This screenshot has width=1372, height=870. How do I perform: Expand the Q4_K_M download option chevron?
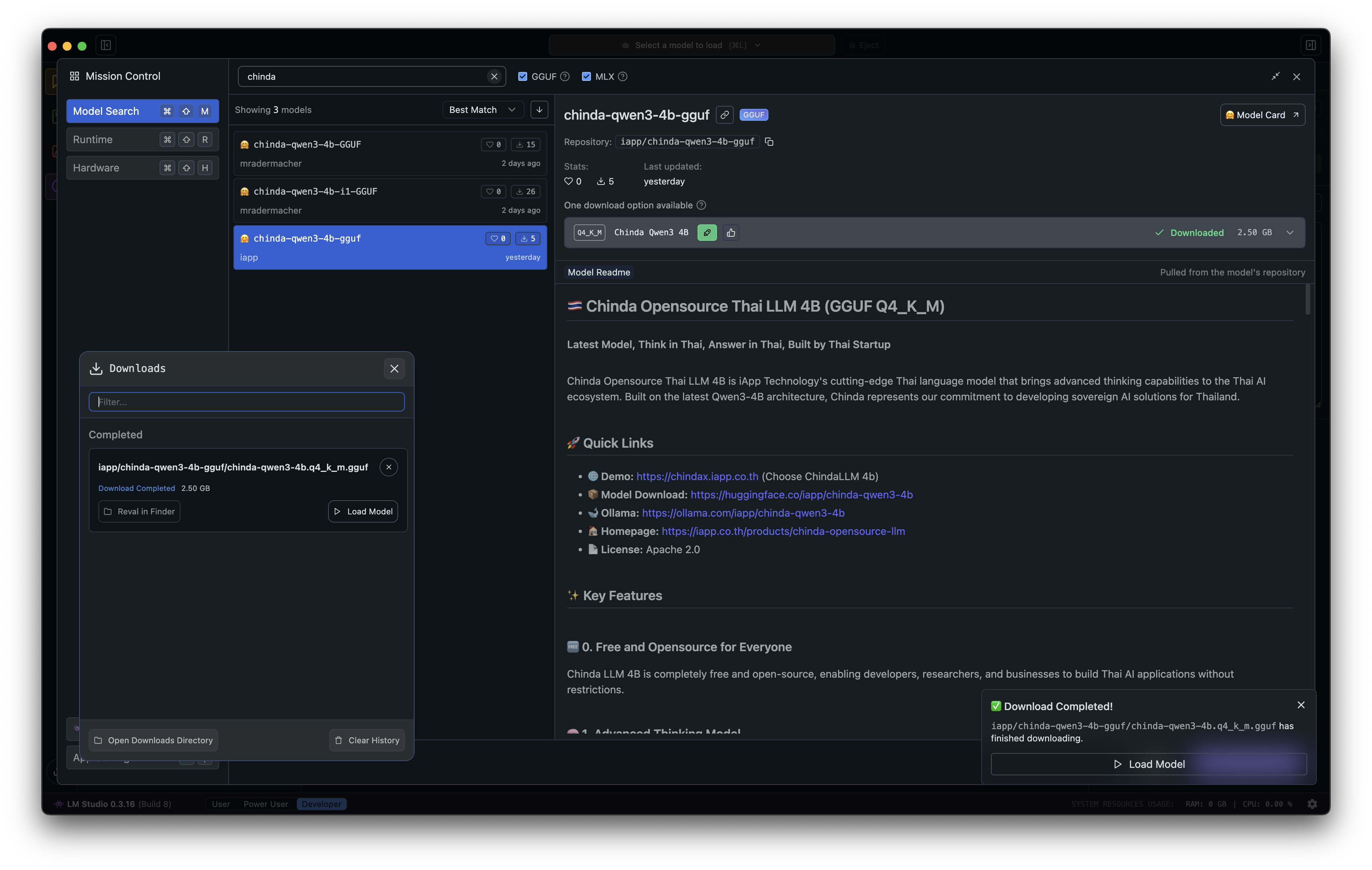click(x=1289, y=233)
